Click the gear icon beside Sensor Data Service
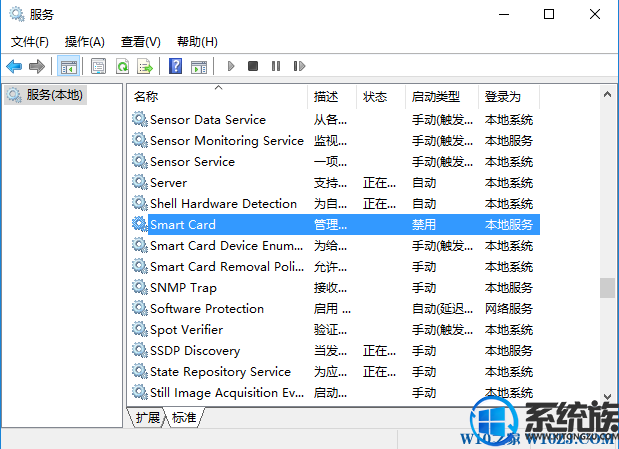The image size is (619, 449). point(139,119)
